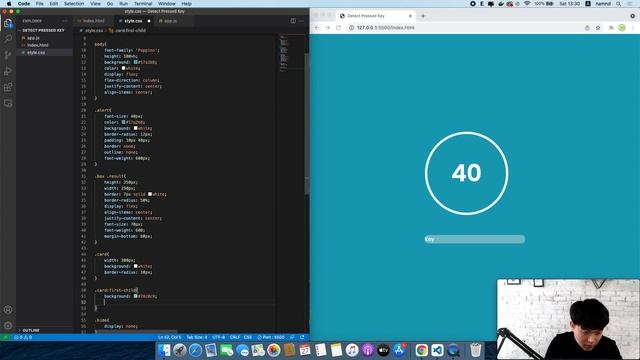This screenshot has width=640, height=360.
Task: Click the Chrome address bar URL
Action: tap(386, 28)
